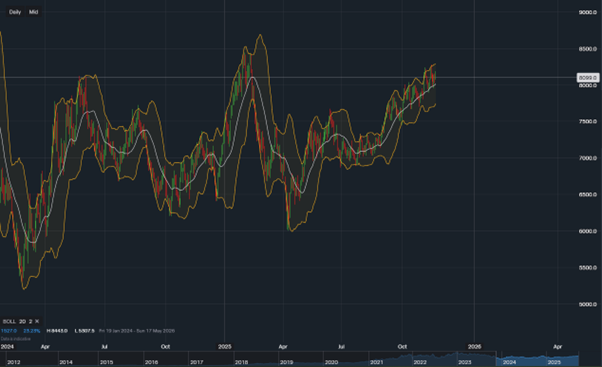Click the current price marker 8099.0
The image size is (602, 367).
pos(588,78)
